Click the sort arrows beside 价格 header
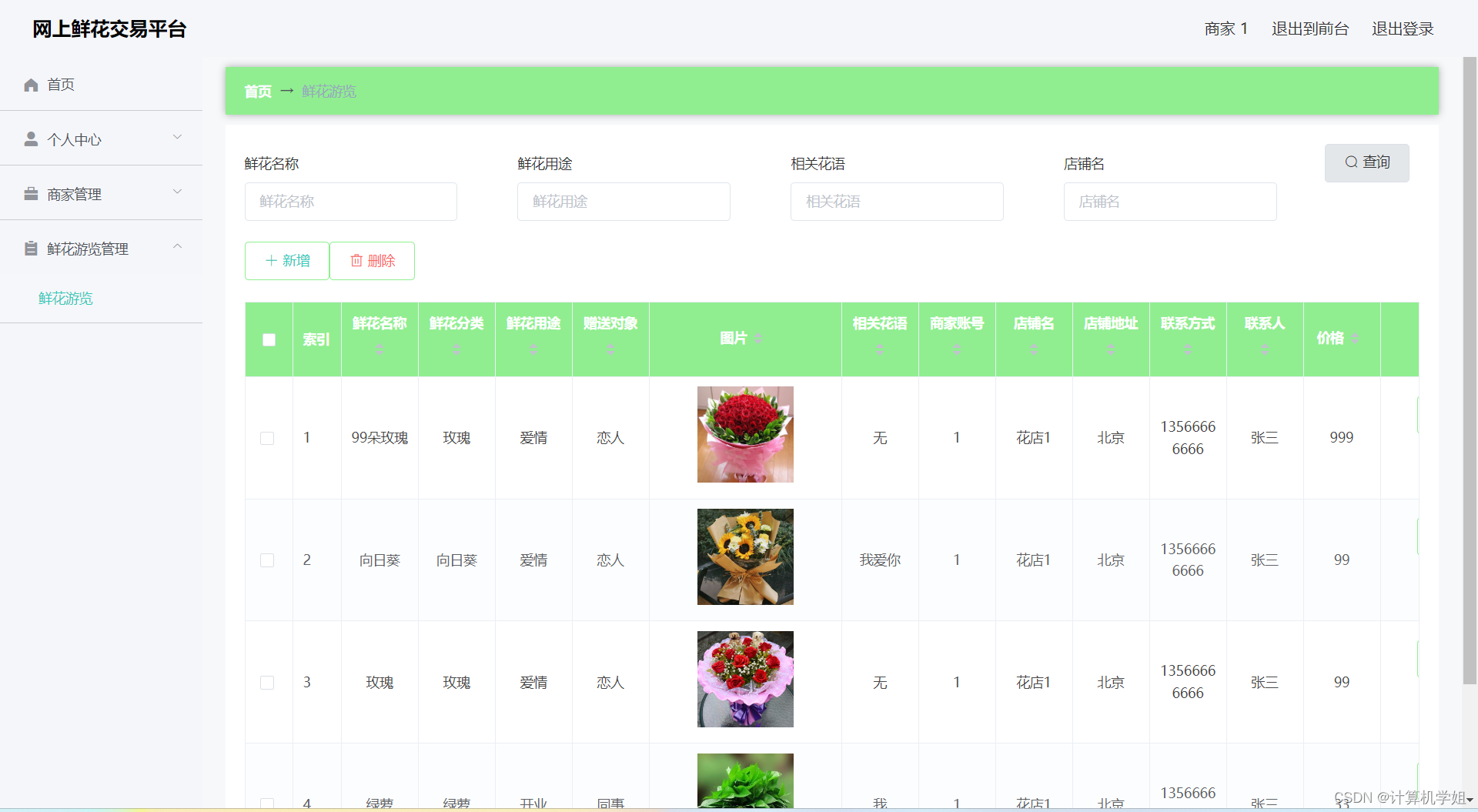 tap(1355, 339)
